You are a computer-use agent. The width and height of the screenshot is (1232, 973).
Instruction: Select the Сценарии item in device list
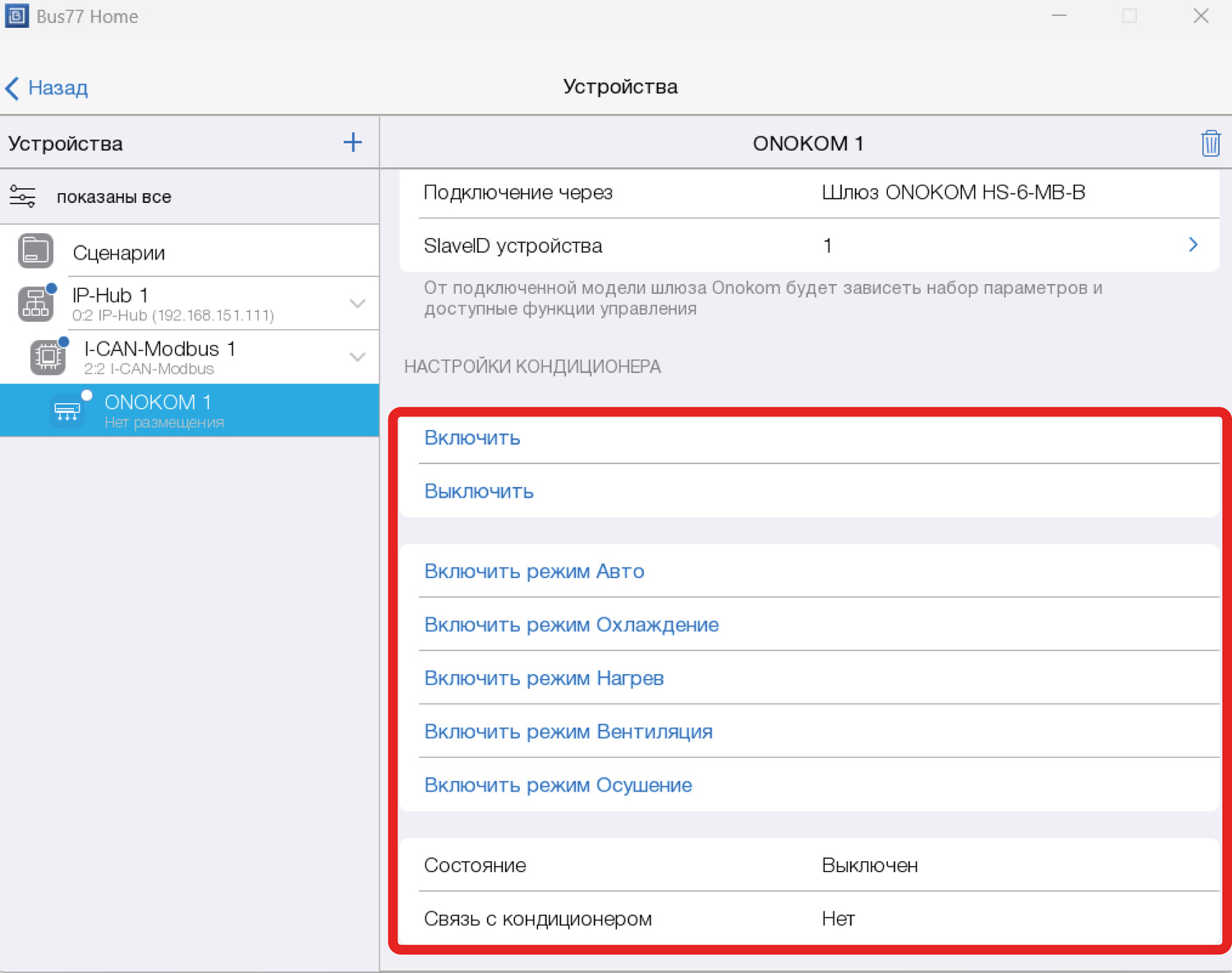coord(119,253)
